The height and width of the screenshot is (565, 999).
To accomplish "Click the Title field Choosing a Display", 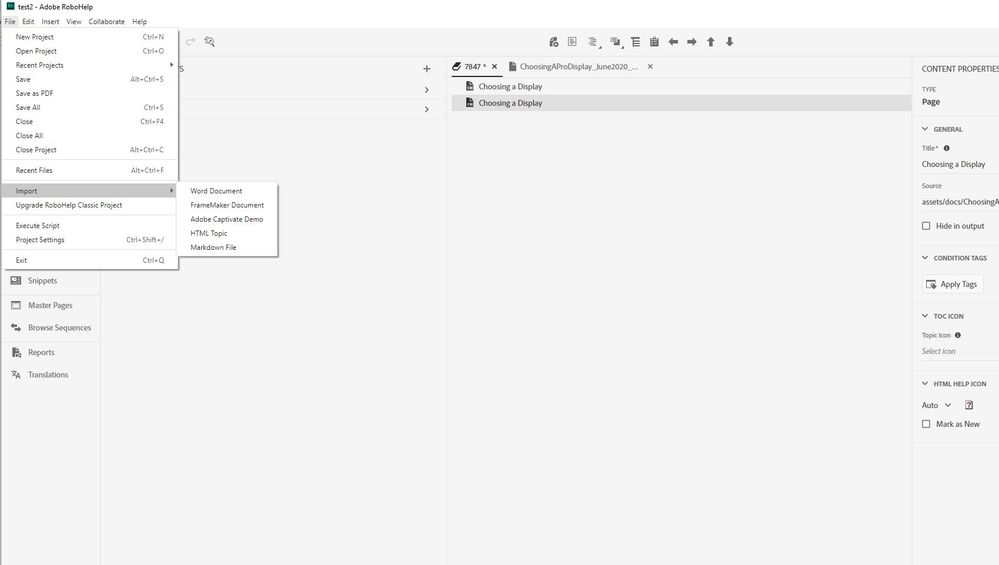I will pos(958,164).
